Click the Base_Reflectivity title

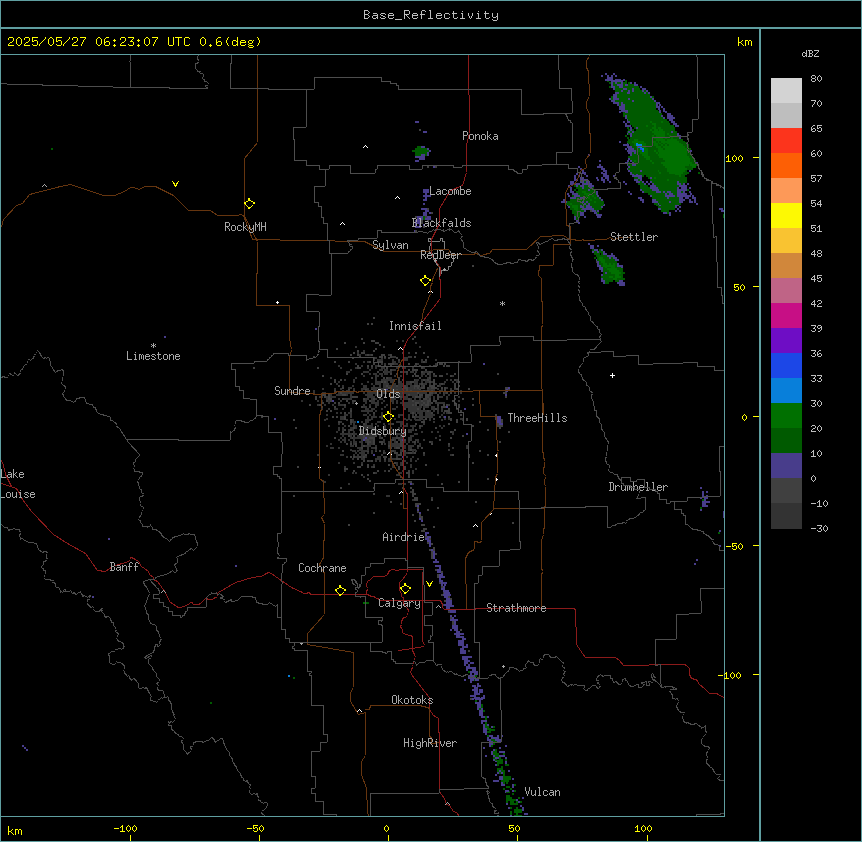[431, 15]
